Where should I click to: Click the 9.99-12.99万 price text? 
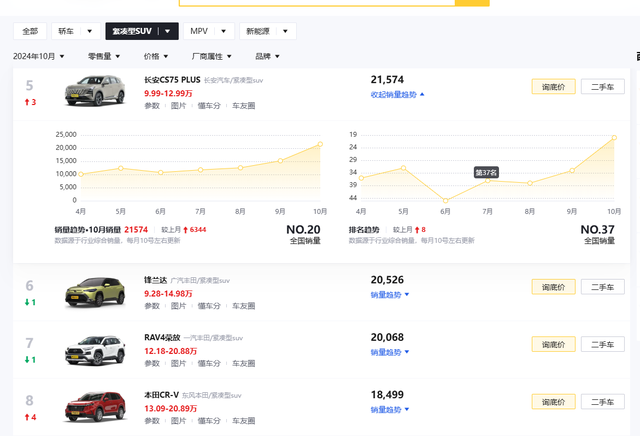coord(168,93)
